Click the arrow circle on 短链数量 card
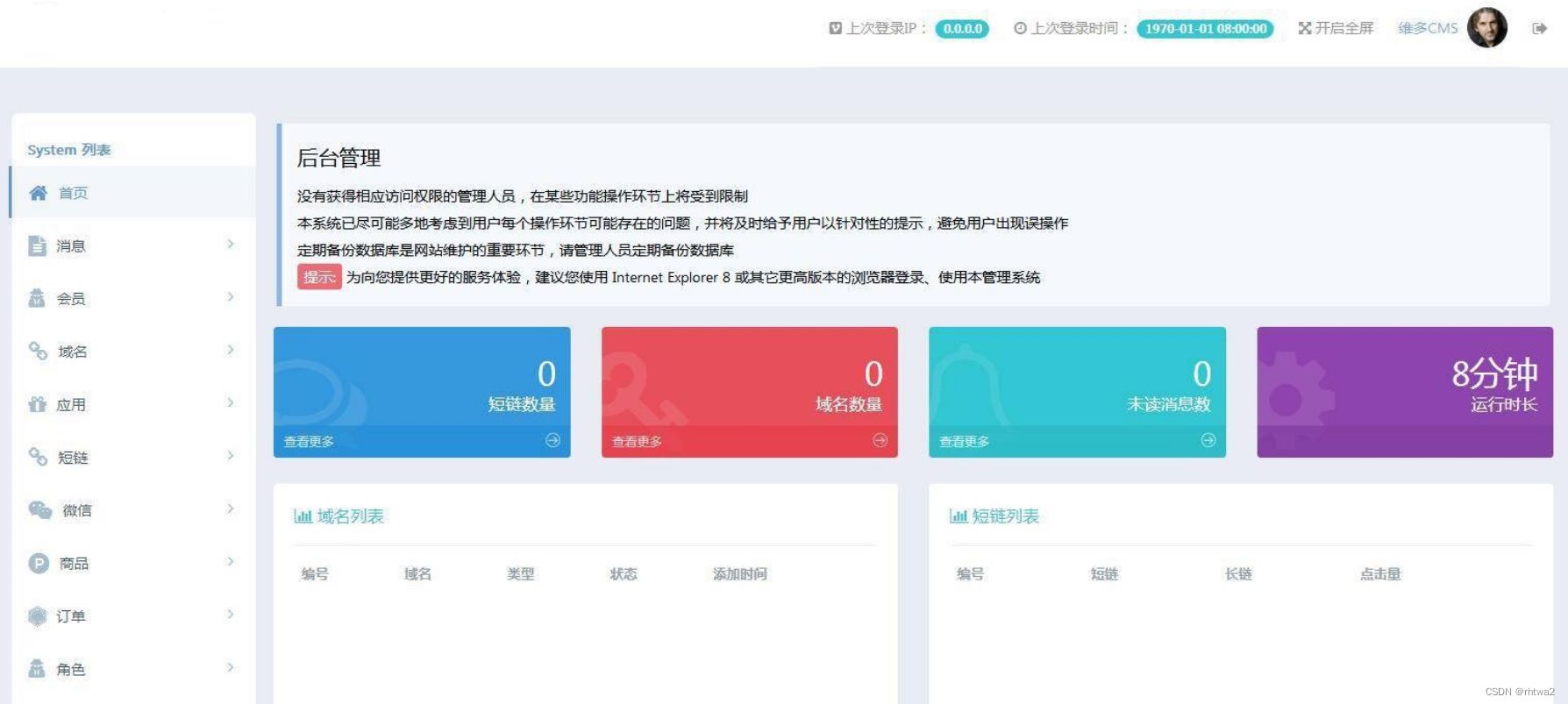 (552, 440)
